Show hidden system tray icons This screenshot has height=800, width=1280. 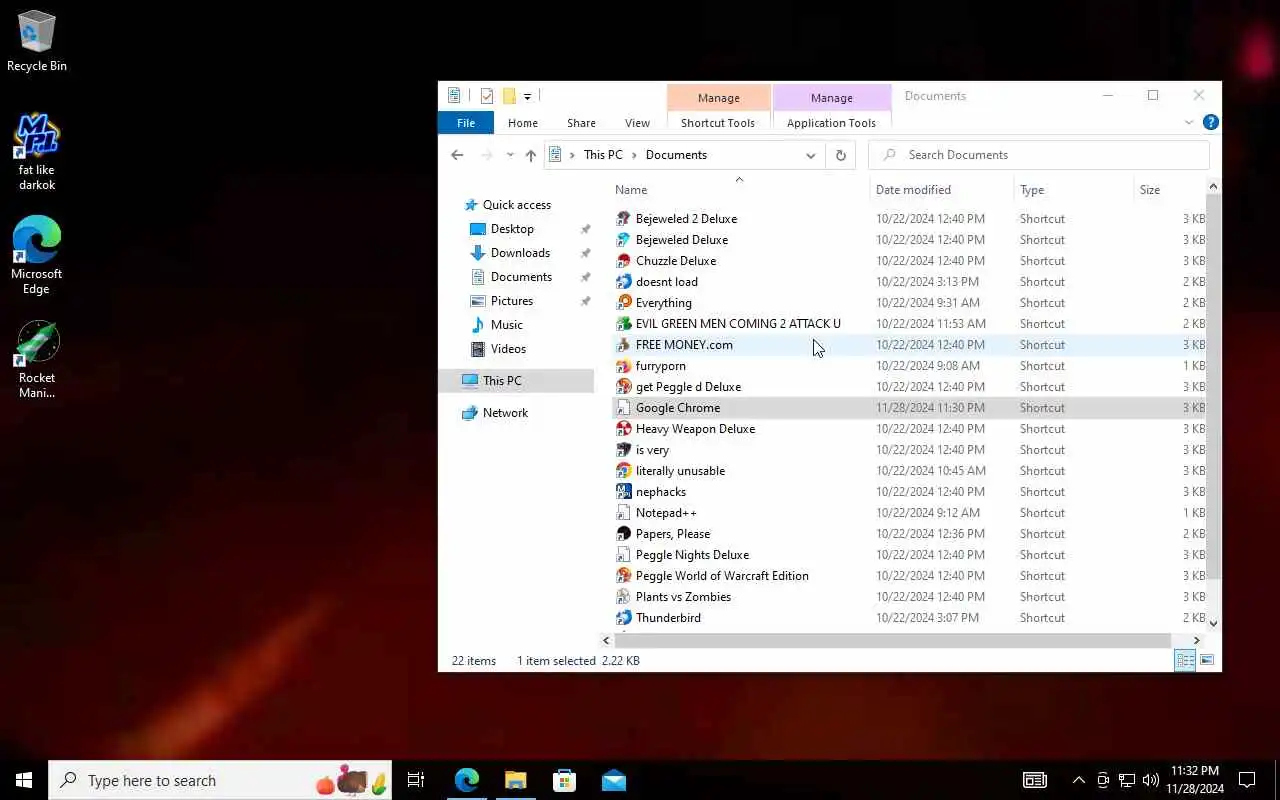[x=1078, y=780]
